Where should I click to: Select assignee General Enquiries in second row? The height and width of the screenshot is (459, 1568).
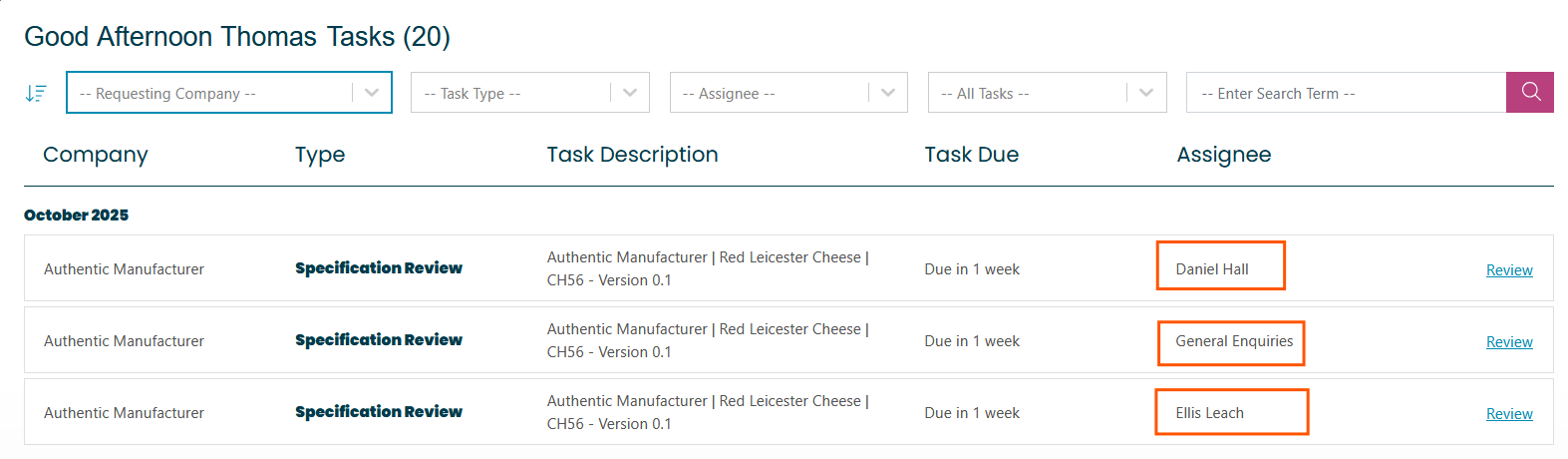tap(1234, 341)
